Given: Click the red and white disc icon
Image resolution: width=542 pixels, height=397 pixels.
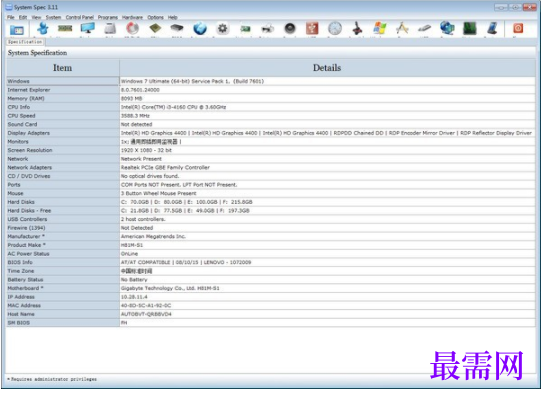Looking at the screenshot, I should click(x=132, y=28).
